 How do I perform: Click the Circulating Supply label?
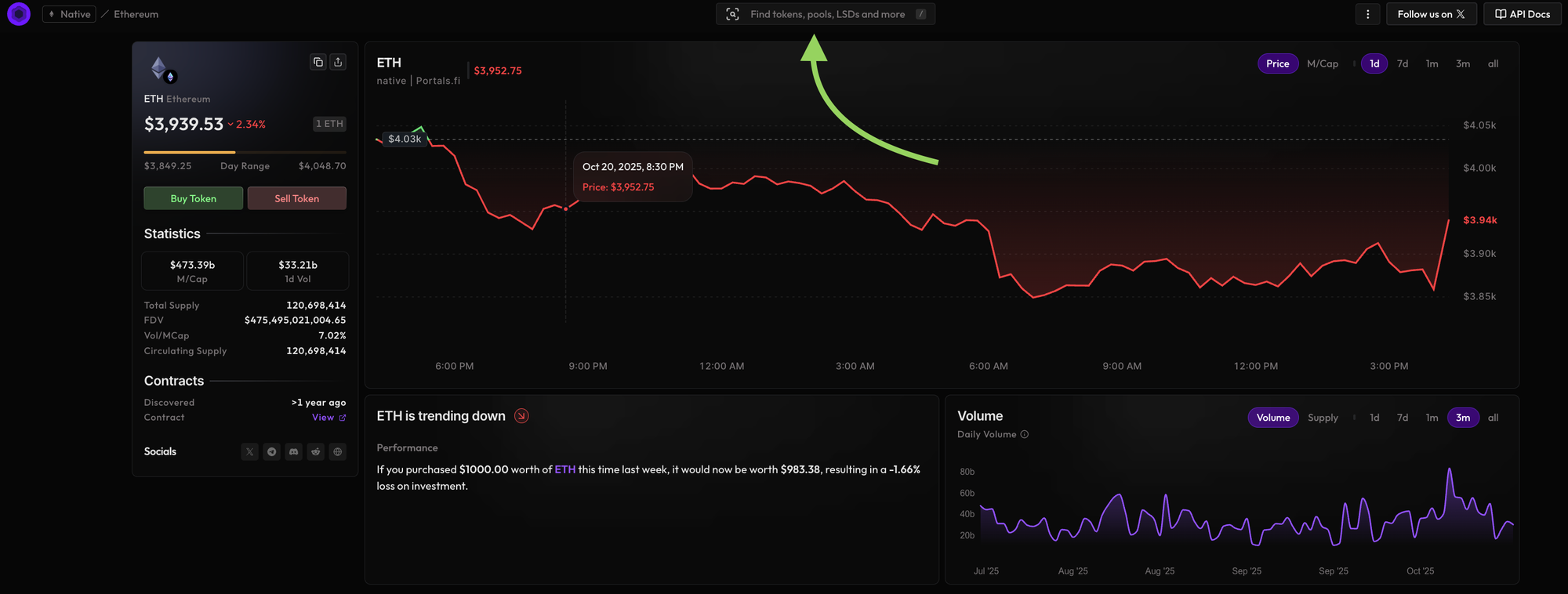tap(185, 351)
